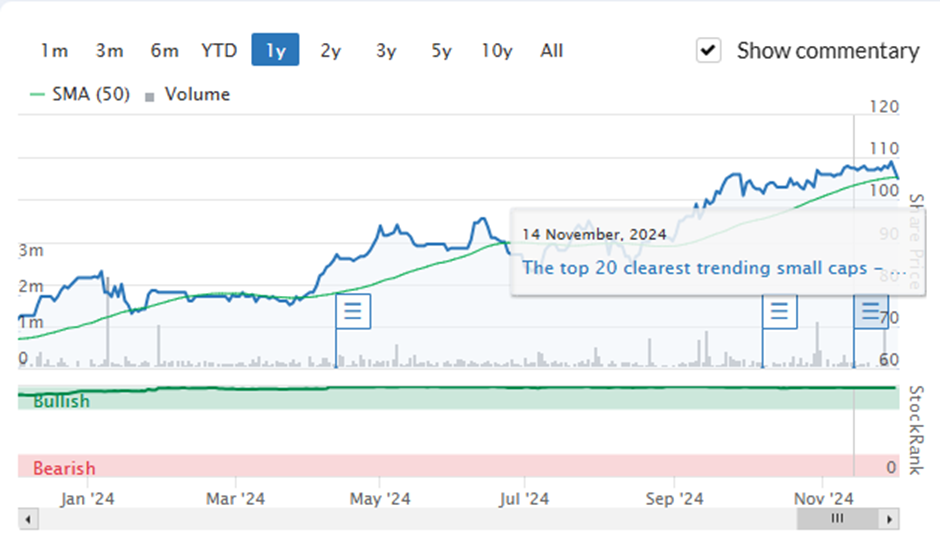Open the commentary marker near May '24

[353, 311]
